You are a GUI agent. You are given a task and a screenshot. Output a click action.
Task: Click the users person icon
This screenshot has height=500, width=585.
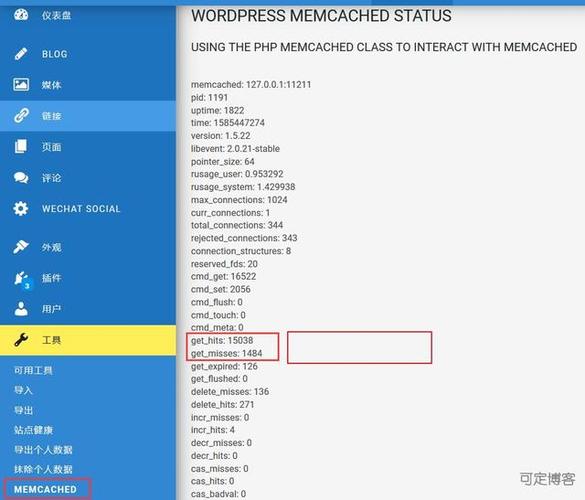[21, 309]
